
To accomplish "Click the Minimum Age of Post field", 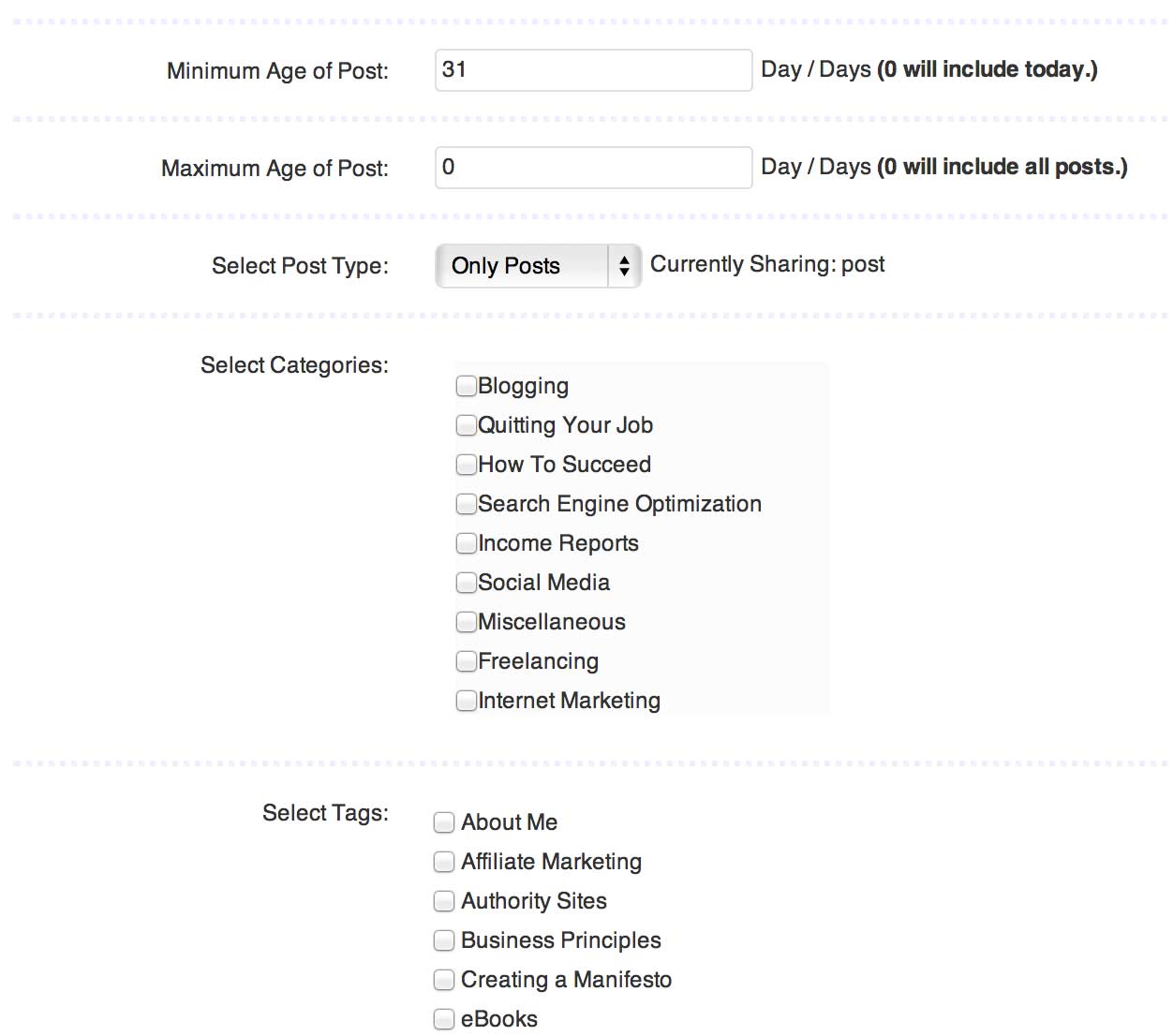I will pos(593,70).
